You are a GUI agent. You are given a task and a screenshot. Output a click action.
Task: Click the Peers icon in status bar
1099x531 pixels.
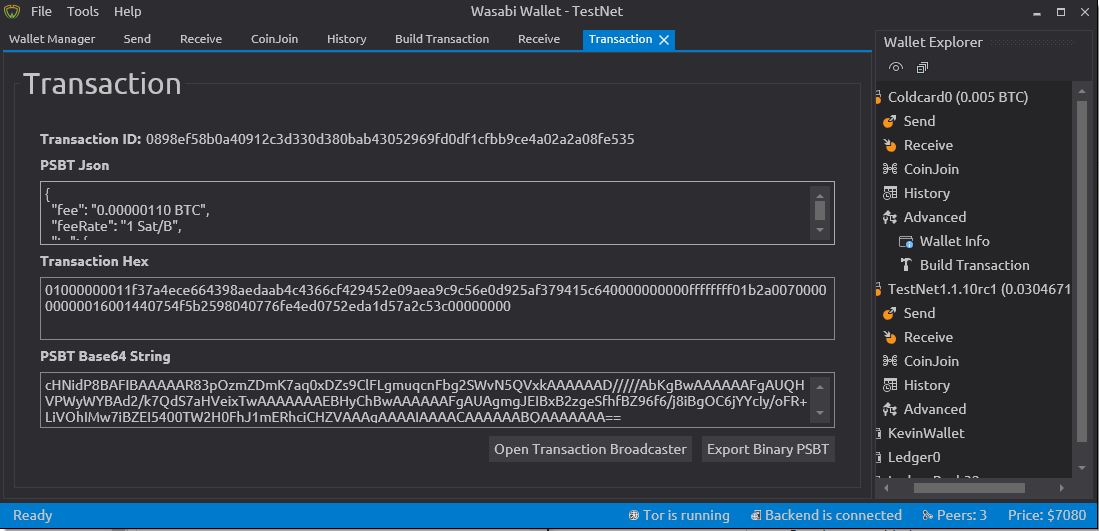pos(928,516)
